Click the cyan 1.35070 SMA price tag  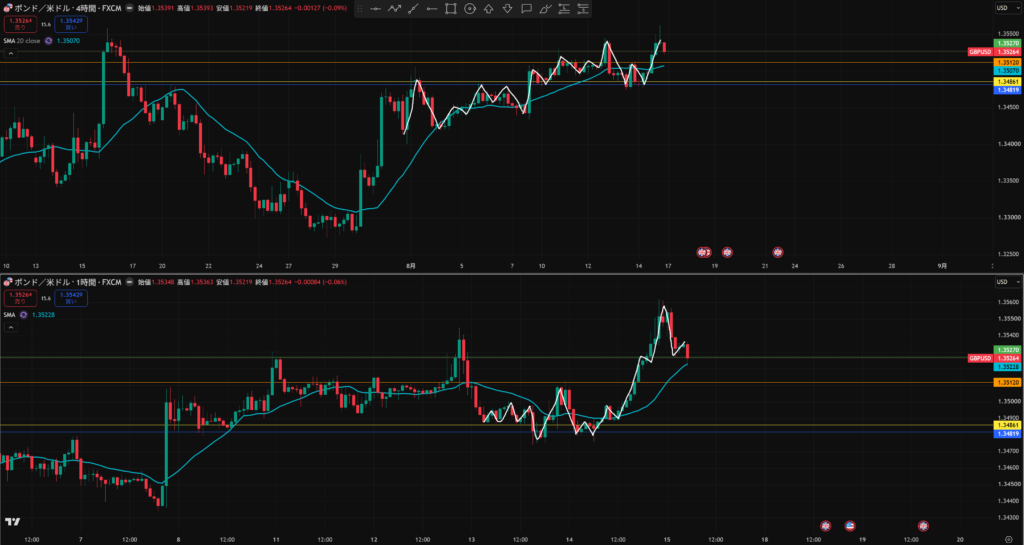point(1006,70)
